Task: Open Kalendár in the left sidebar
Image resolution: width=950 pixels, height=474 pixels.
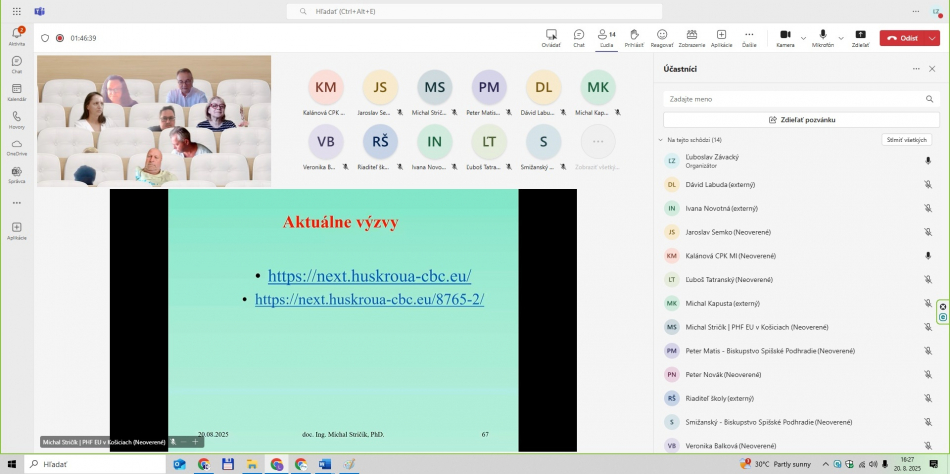Action: click(16, 92)
